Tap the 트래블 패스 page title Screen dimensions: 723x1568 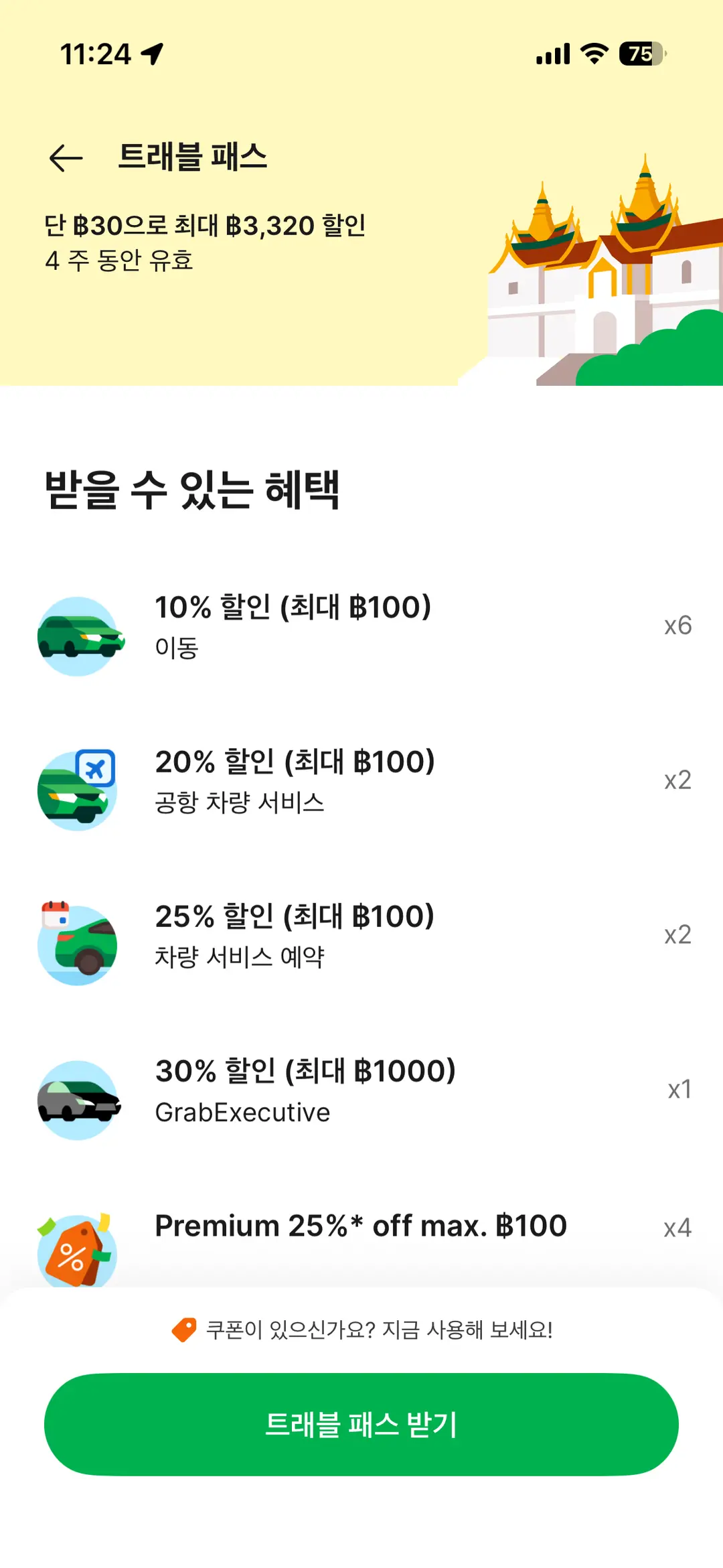pos(193,157)
